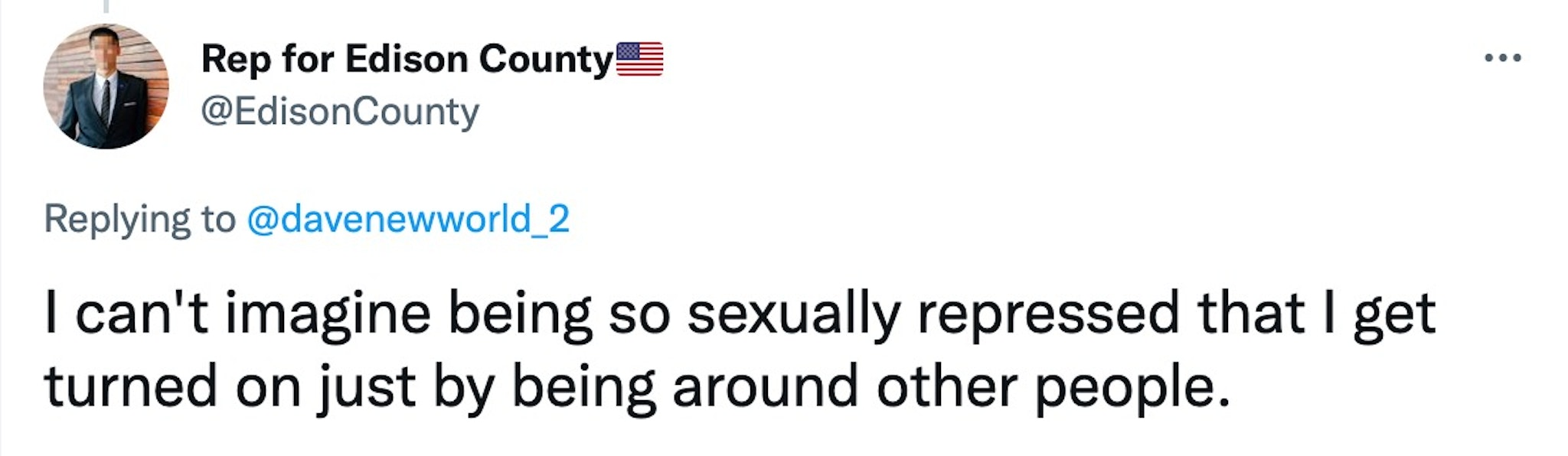1568x456 pixels.
Task: Open the three-dot more options menu
Action: 1502,57
